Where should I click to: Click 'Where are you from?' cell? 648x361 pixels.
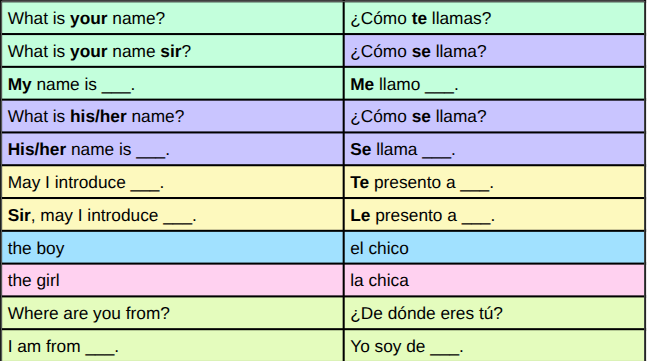coord(173,313)
